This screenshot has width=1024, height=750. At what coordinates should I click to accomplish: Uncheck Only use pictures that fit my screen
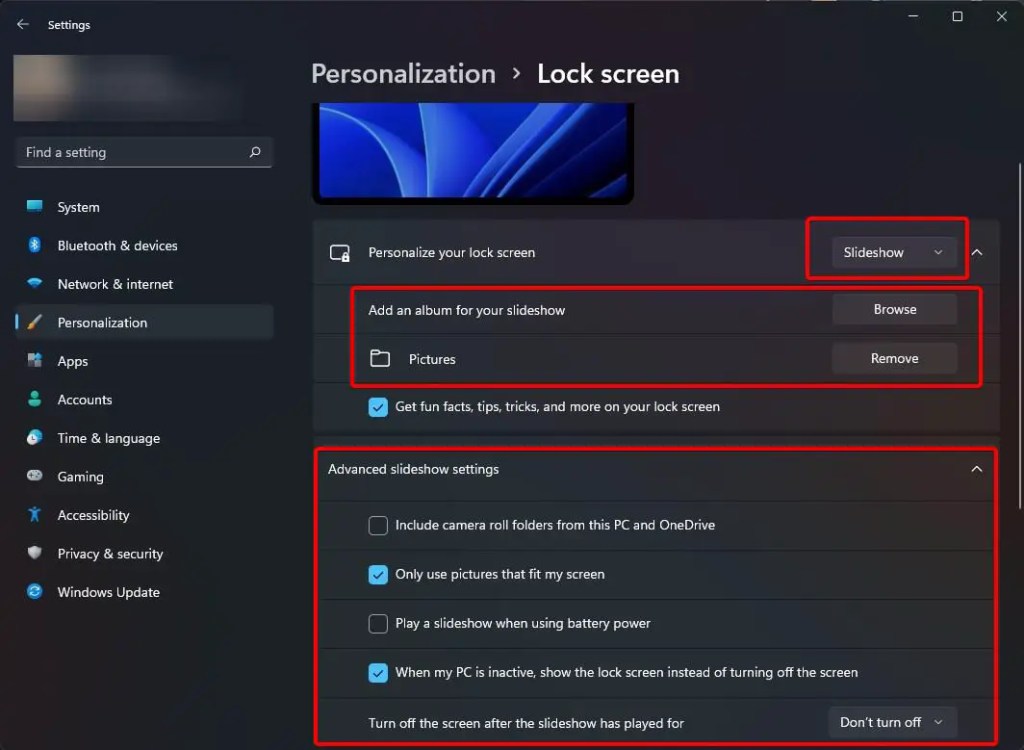pyautogui.click(x=378, y=574)
